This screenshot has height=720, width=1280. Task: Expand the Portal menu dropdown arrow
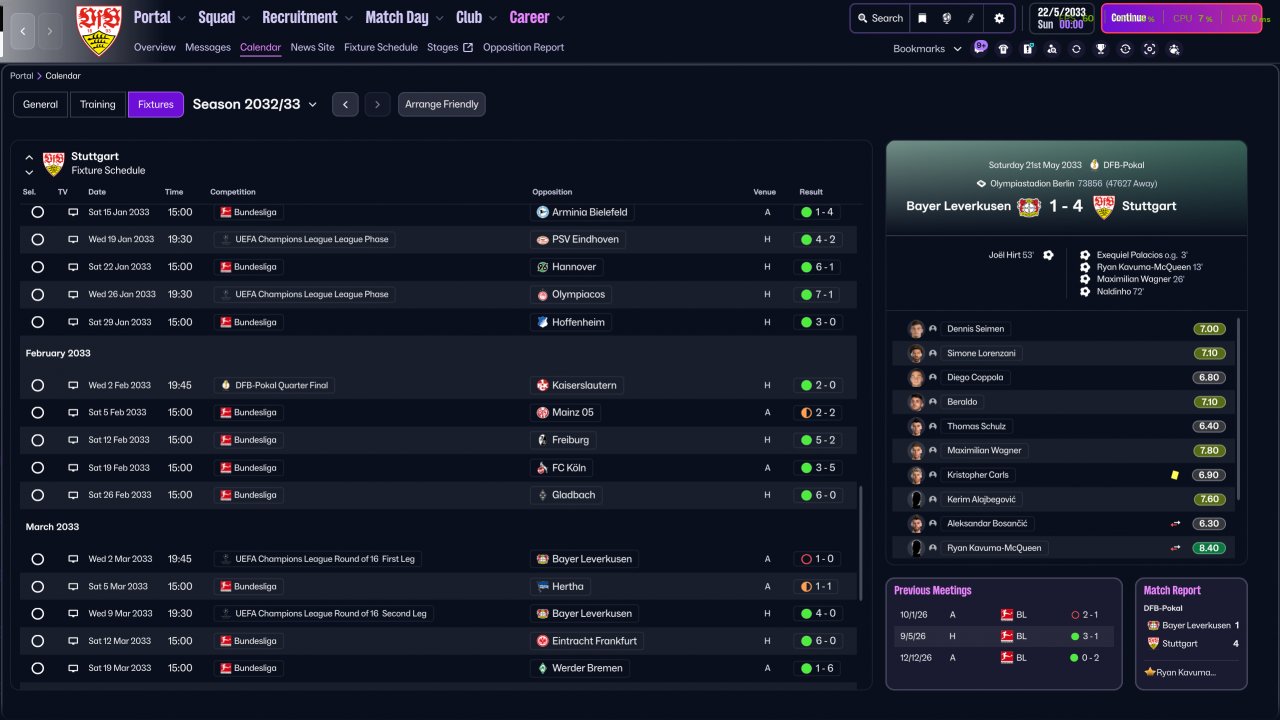[181, 18]
